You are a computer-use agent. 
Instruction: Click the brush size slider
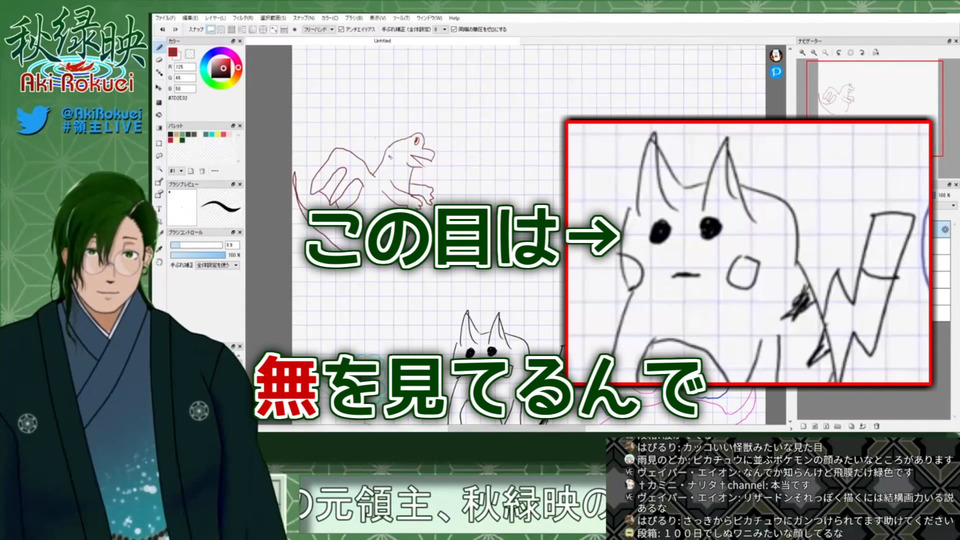197,245
